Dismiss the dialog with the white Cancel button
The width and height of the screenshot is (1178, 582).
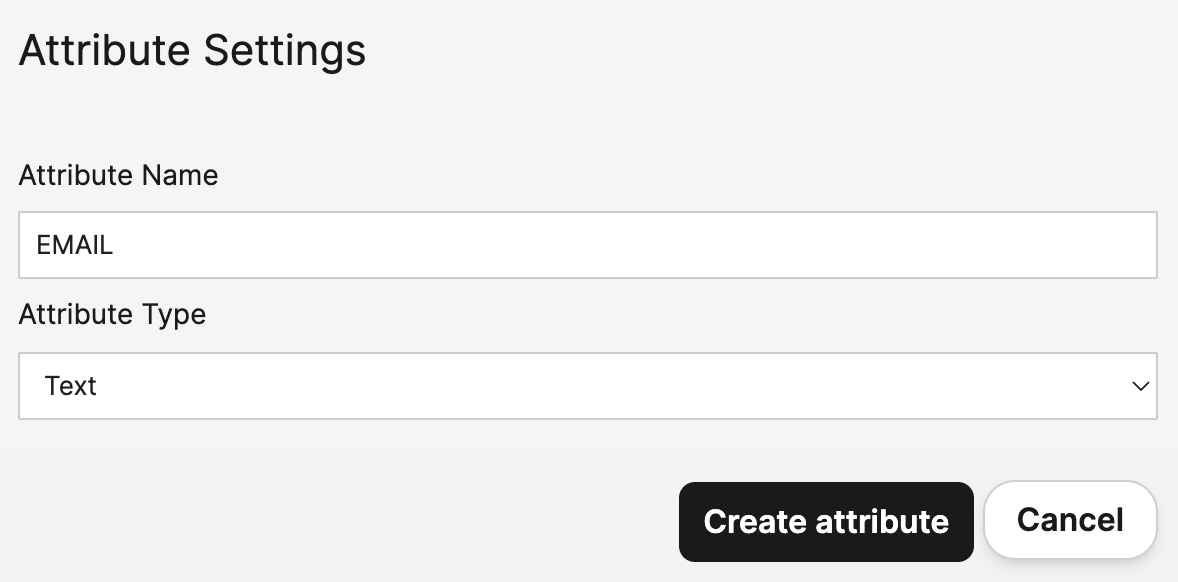1070,520
